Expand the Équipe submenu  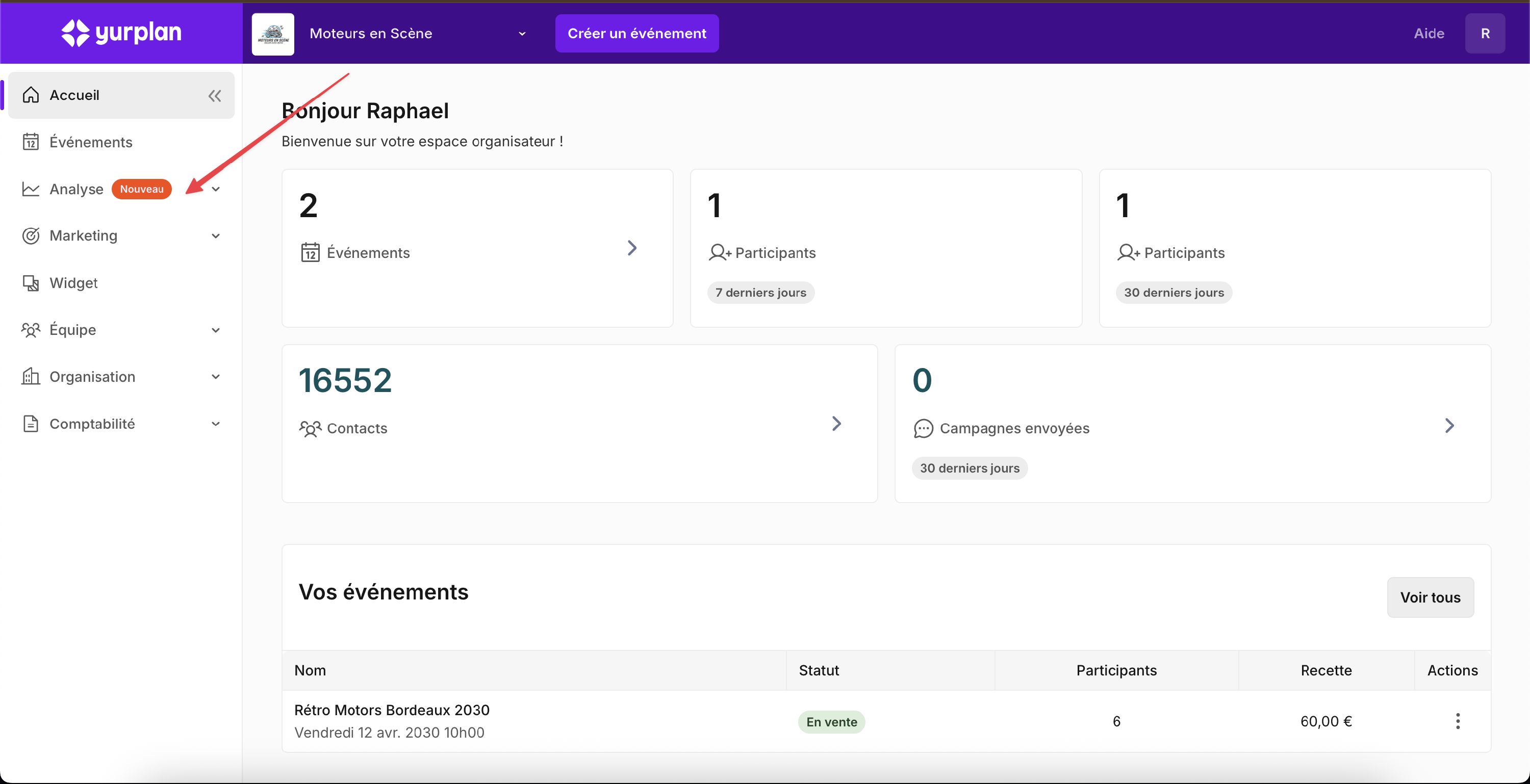216,330
